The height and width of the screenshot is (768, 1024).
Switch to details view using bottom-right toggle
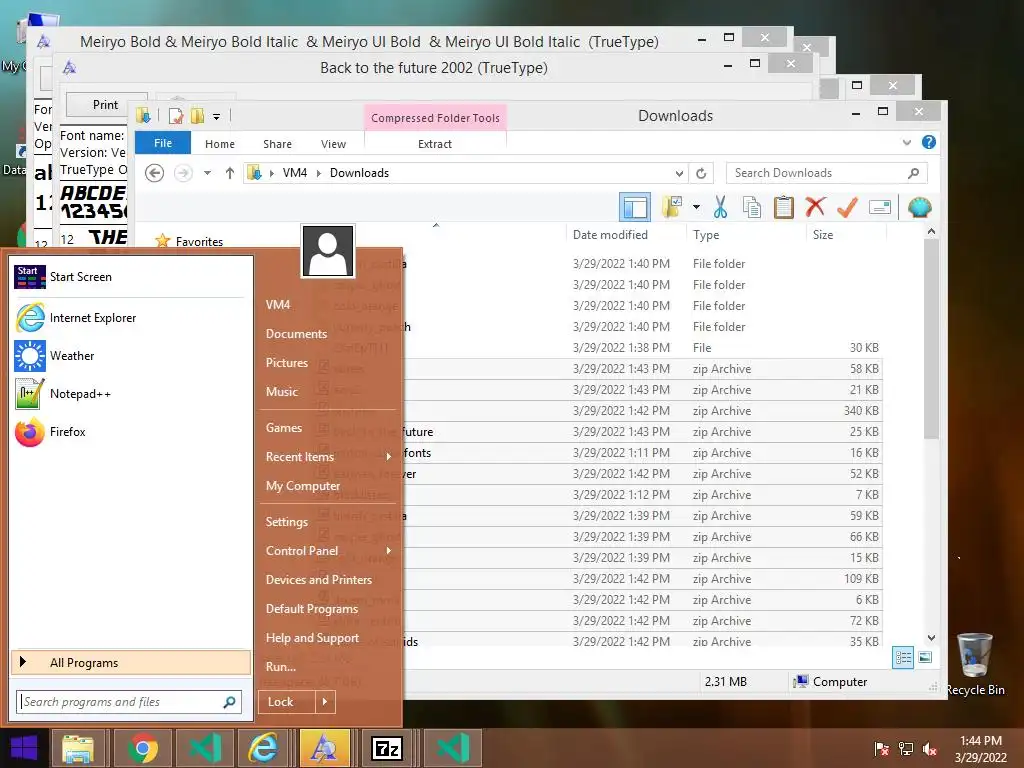pyautogui.click(x=903, y=658)
